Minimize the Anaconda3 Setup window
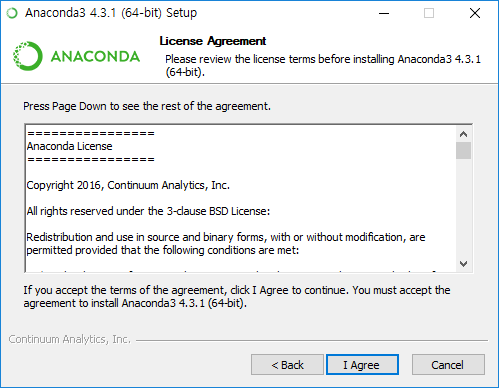The image size is (499, 388). tap(384, 13)
